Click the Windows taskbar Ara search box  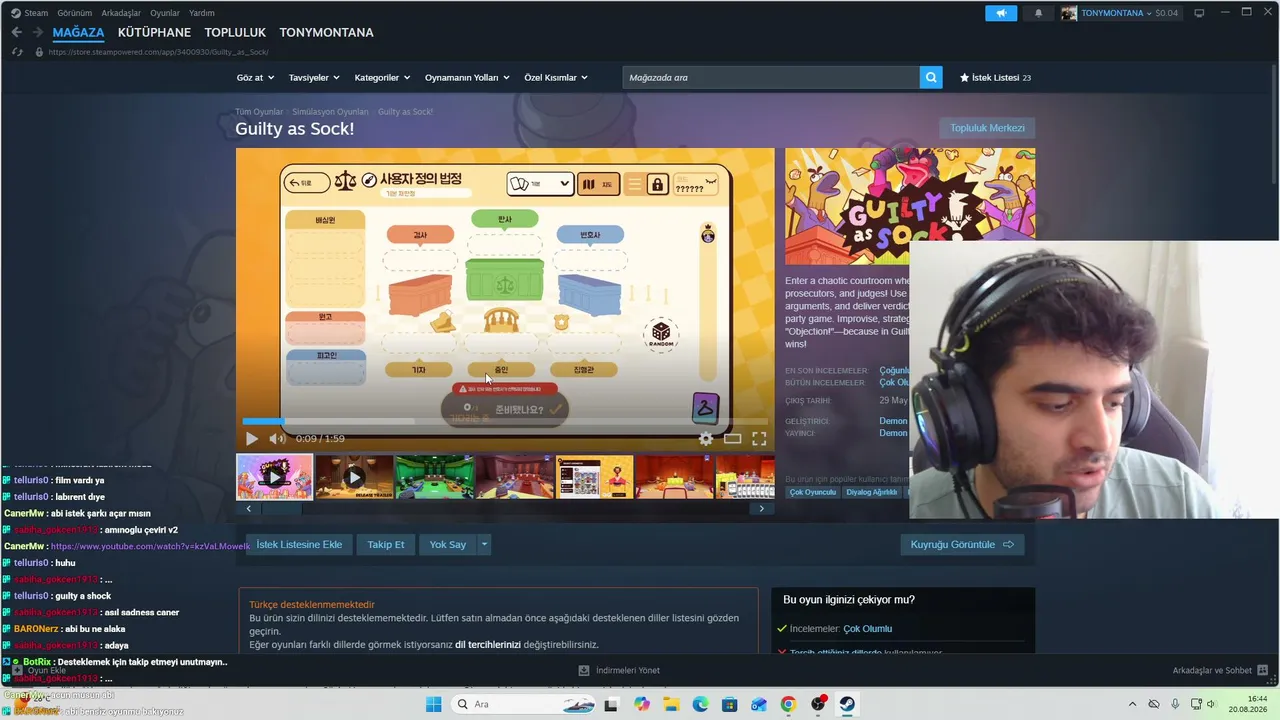(522, 704)
